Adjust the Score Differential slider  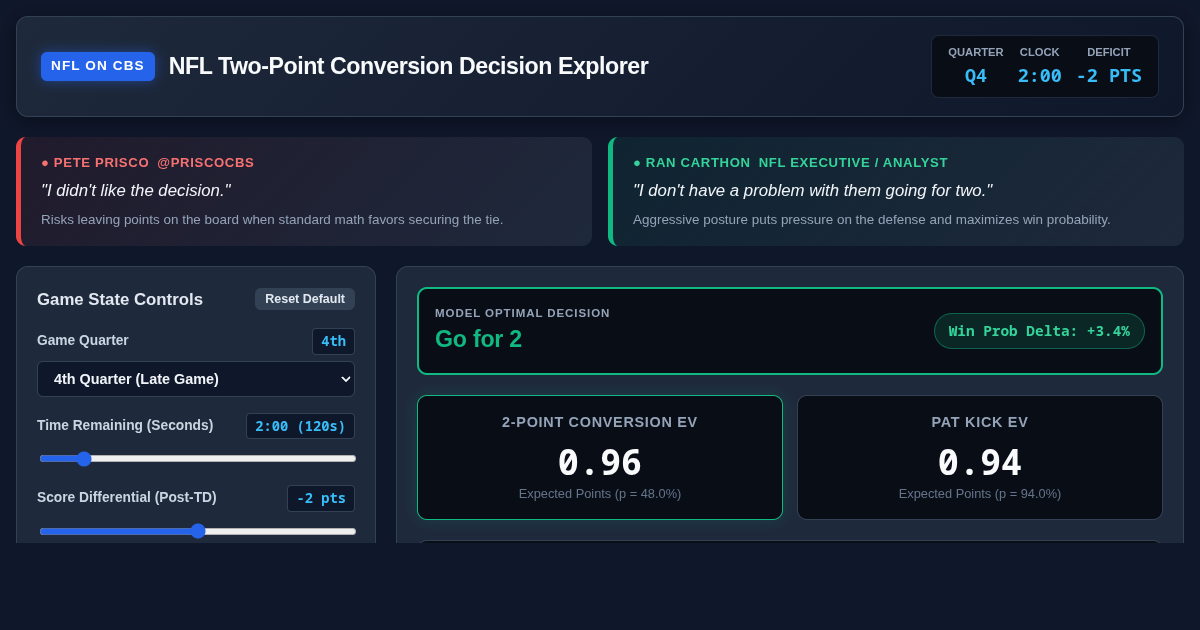198,531
